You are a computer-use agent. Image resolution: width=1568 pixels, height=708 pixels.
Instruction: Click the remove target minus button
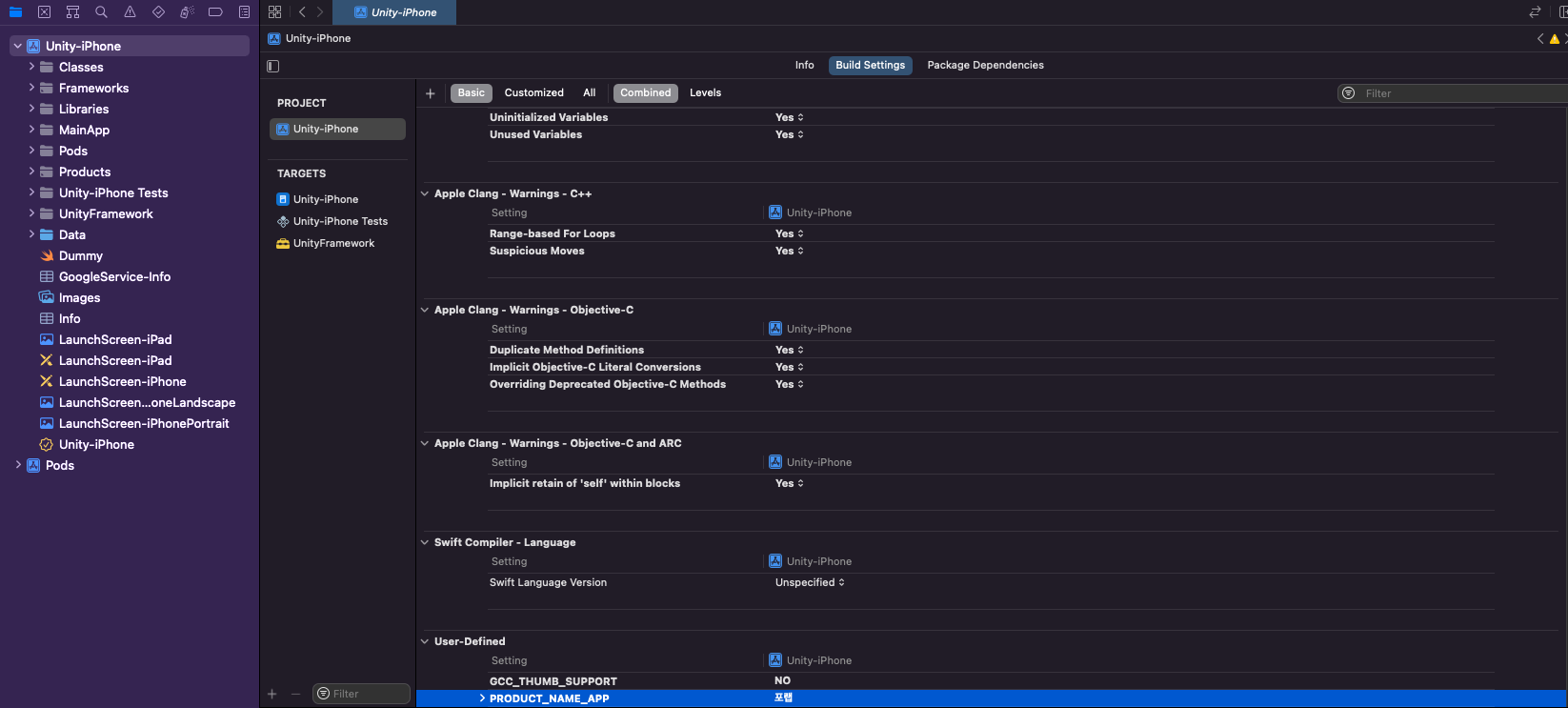tap(295, 694)
